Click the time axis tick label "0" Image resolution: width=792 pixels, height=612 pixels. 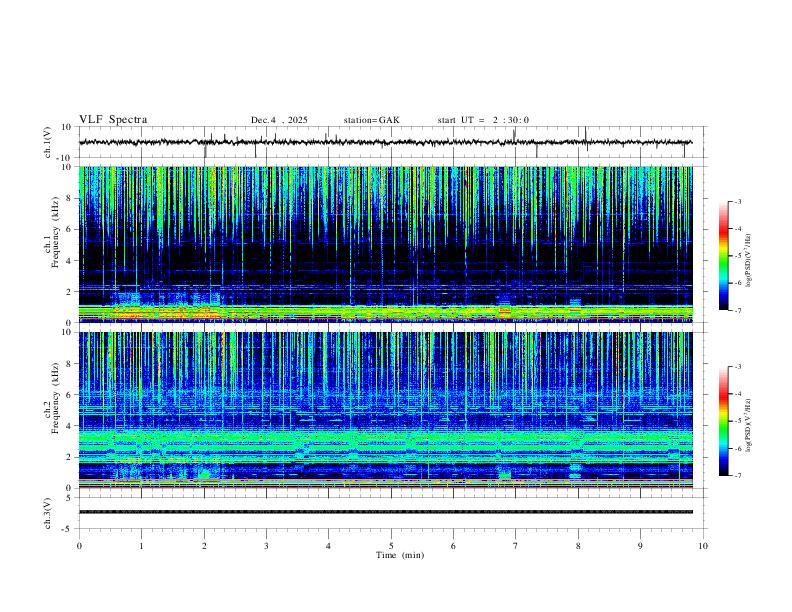tap(79, 546)
